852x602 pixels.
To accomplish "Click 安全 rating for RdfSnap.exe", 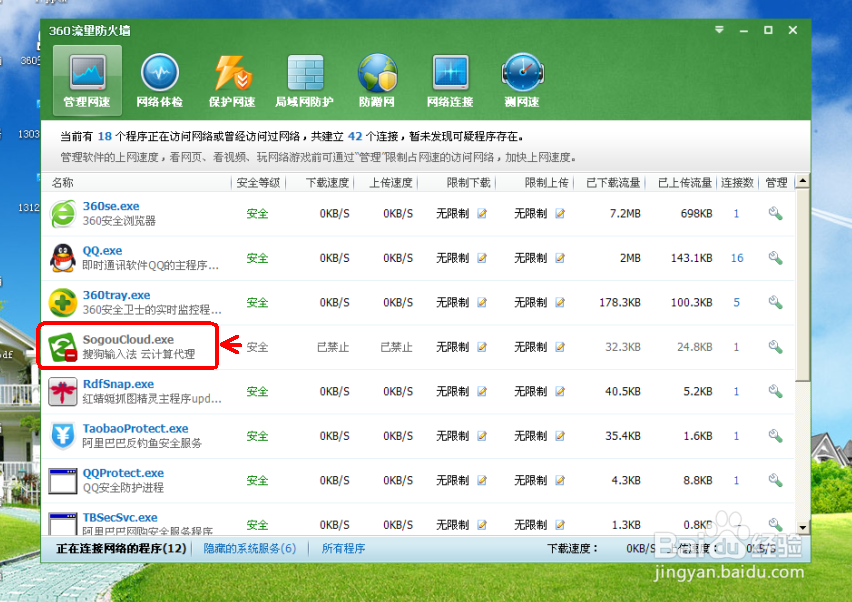I will [x=258, y=392].
